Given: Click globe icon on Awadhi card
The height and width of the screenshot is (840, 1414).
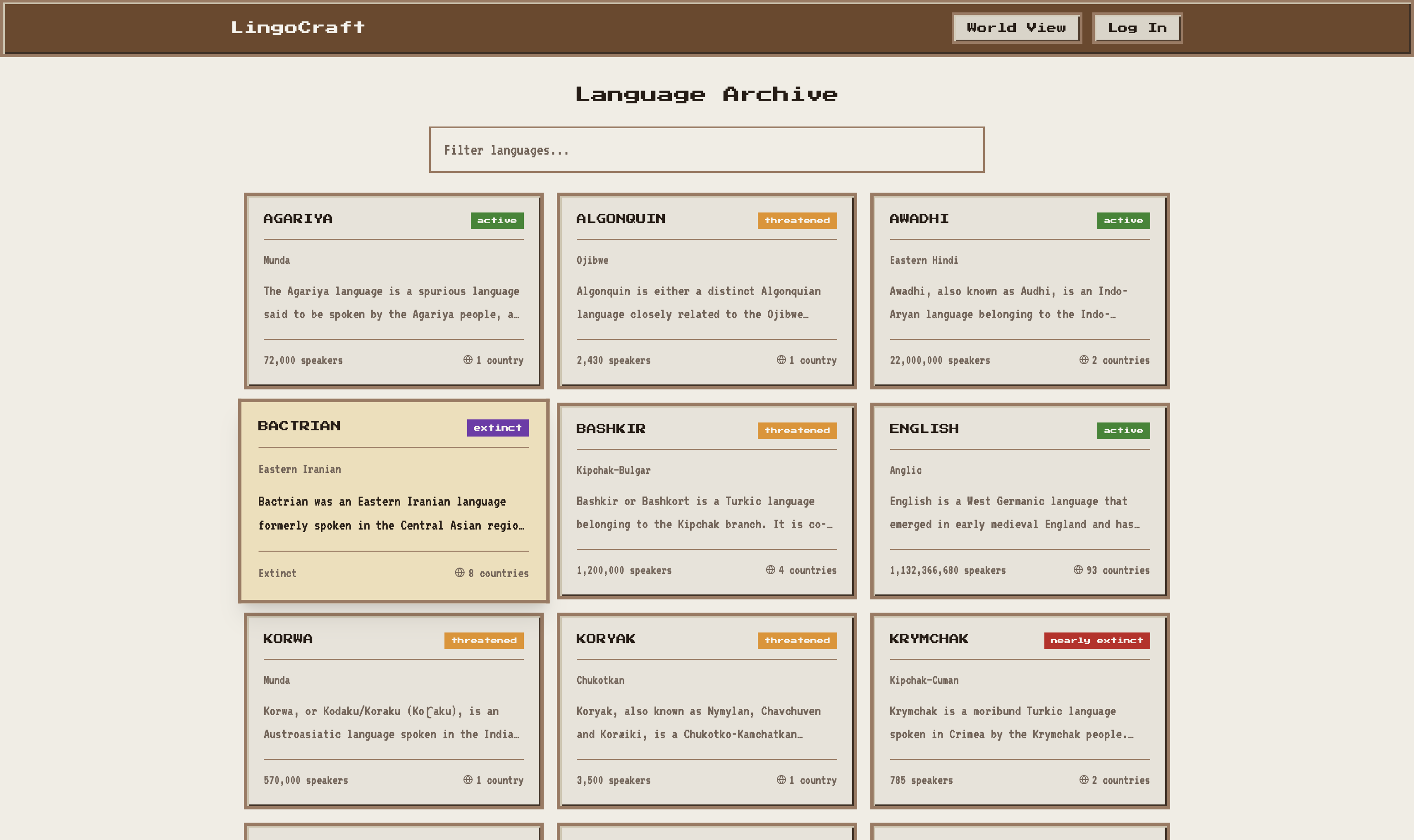Looking at the screenshot, I should point(1083,360).
